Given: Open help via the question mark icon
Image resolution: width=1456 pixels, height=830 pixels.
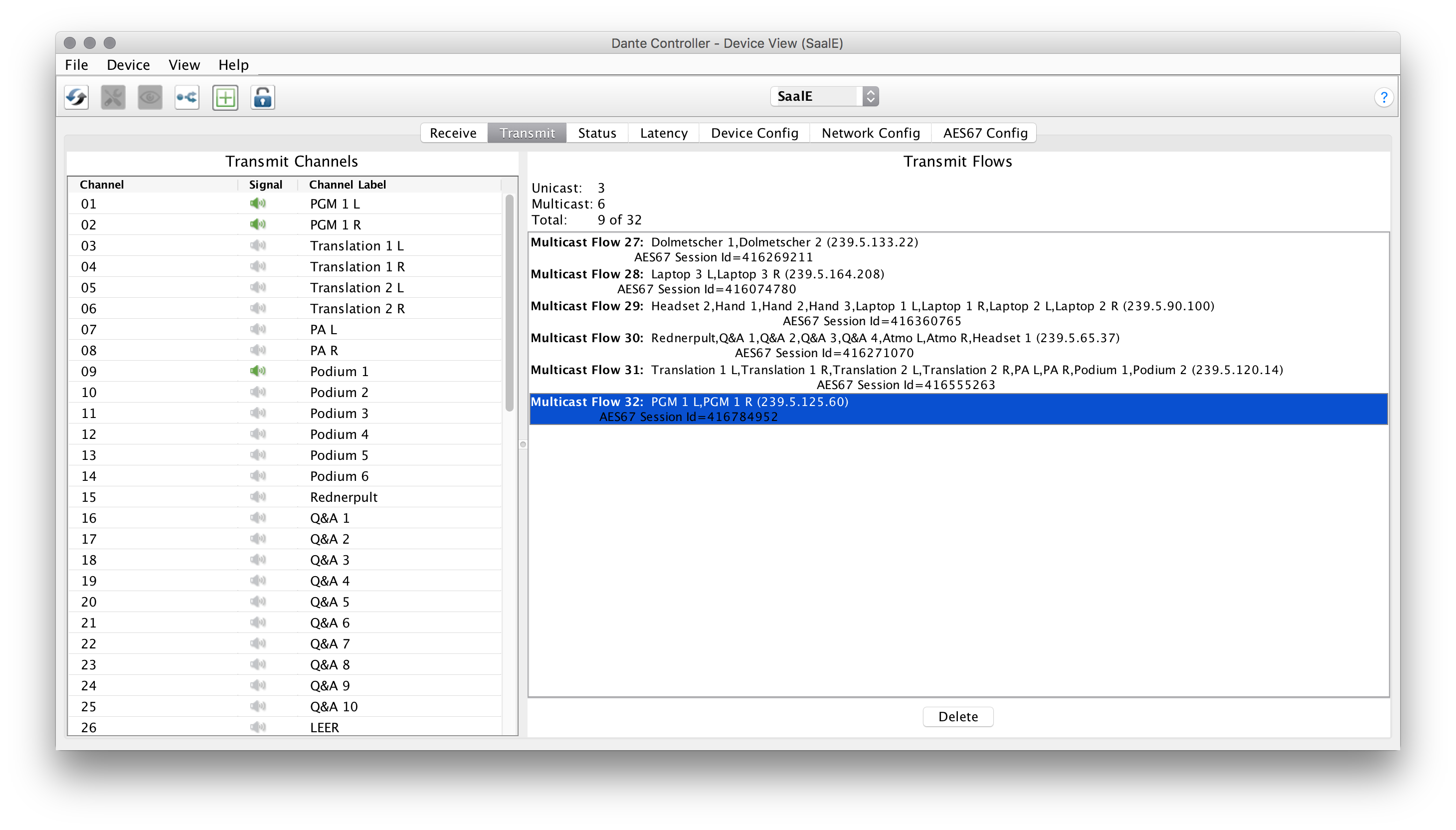Looking at the screenshot, I should coord(1384,97).
